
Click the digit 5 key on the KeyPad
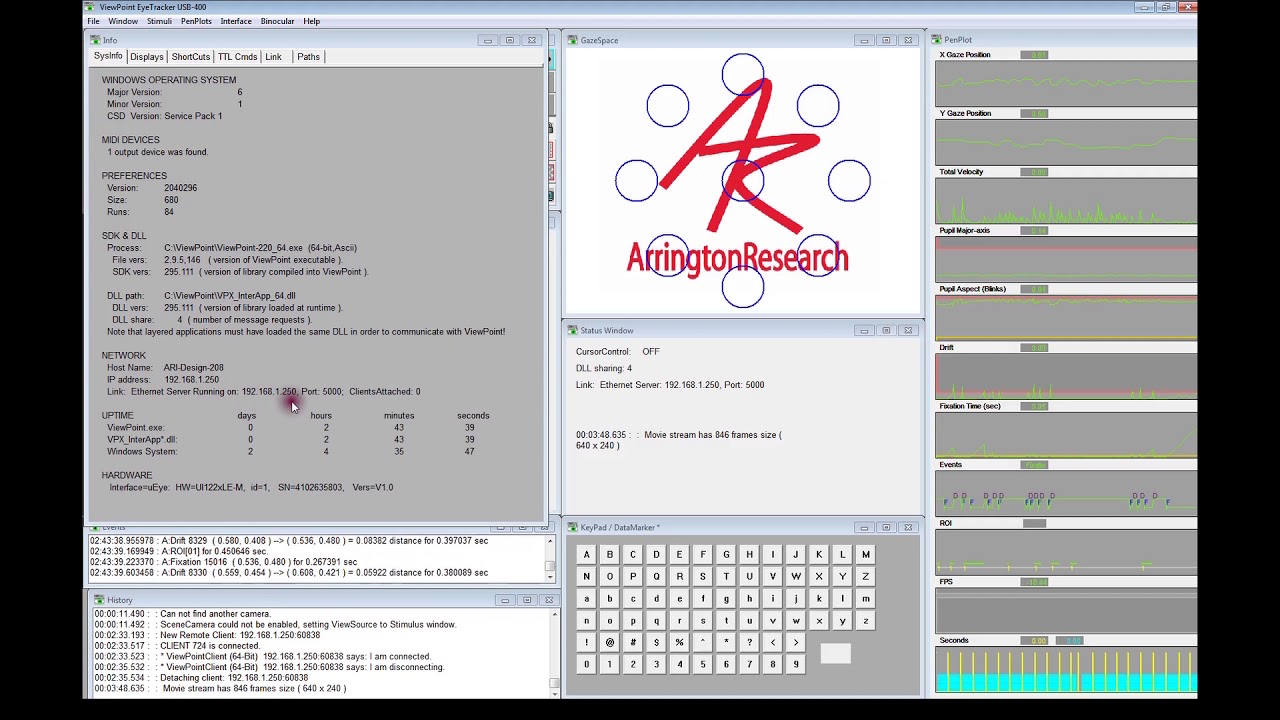tap(702, 664)
